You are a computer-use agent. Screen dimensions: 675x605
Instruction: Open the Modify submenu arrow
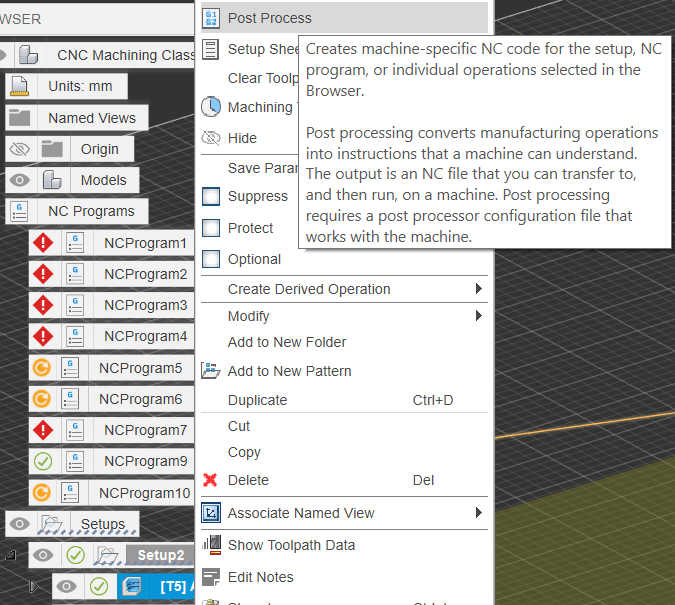click(x=479, y=316)
